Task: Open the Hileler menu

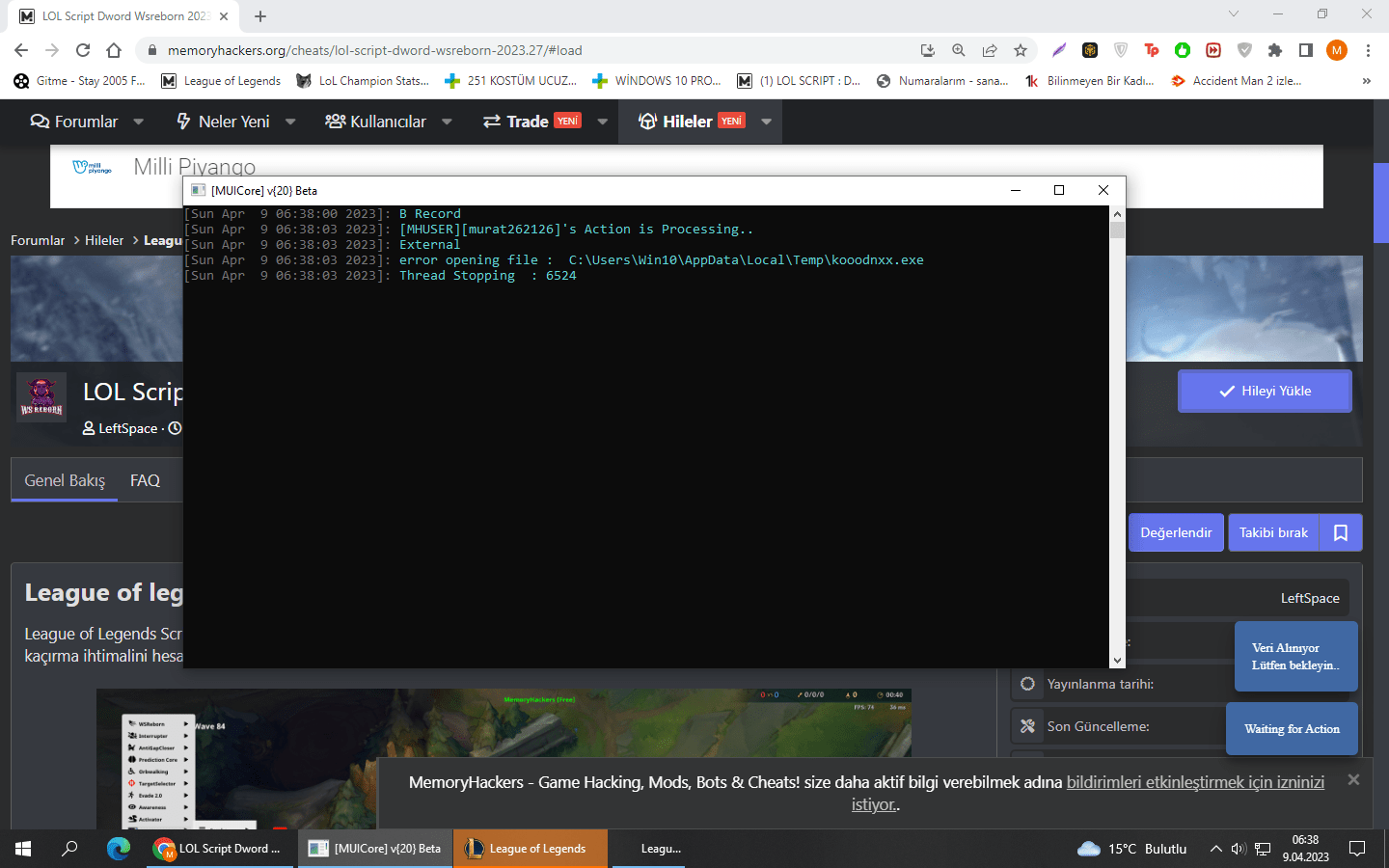Action: [x=692, y=122]
